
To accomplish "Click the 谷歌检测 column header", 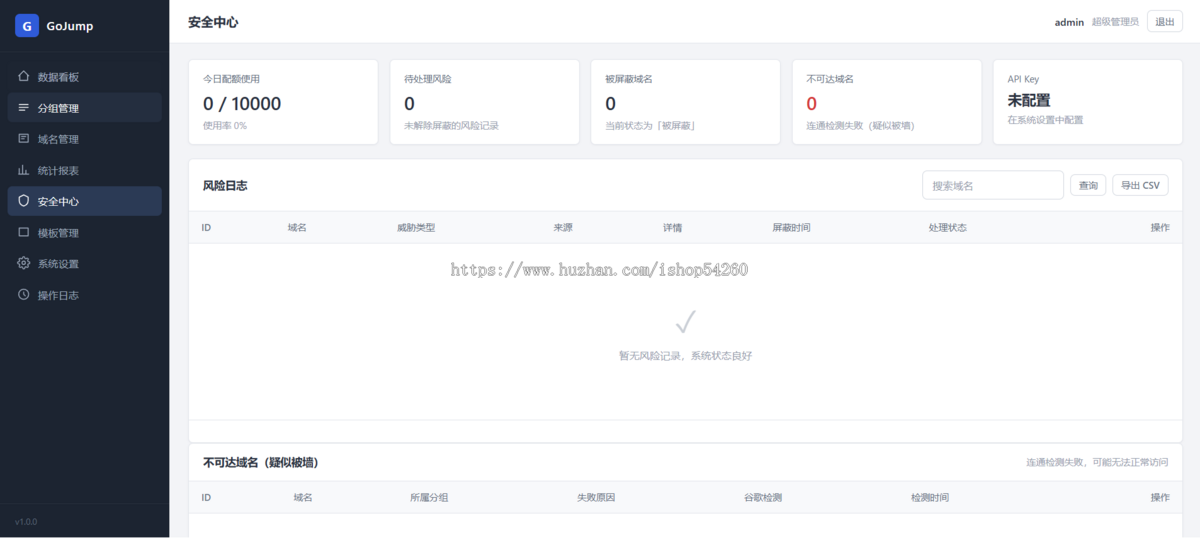I will tap(762, 497).
